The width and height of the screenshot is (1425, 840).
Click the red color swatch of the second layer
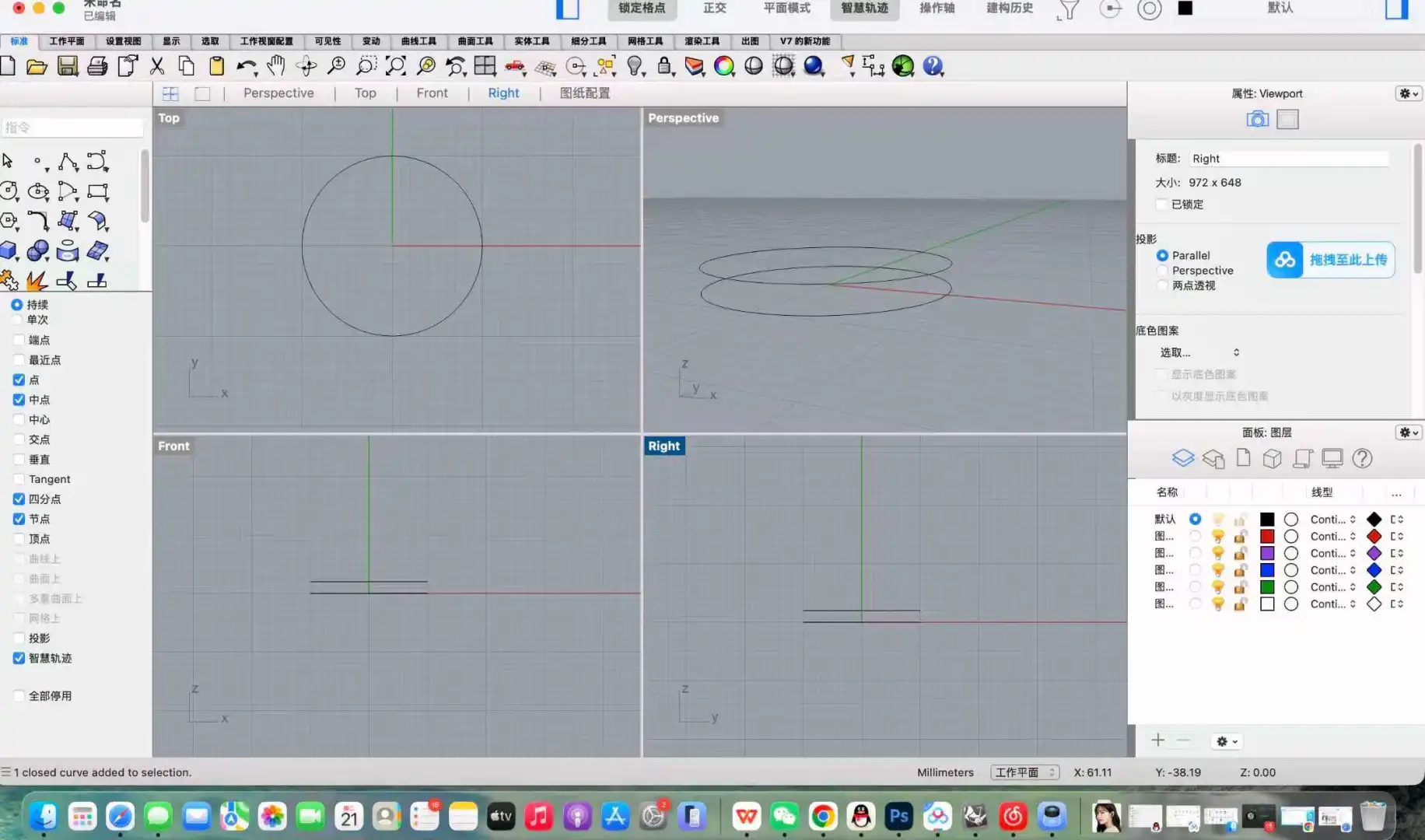click(x=1268, y=536)
